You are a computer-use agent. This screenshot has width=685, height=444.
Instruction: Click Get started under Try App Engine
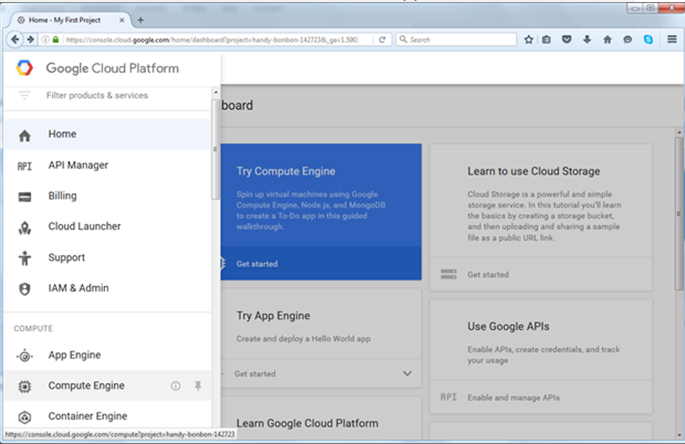255,374
